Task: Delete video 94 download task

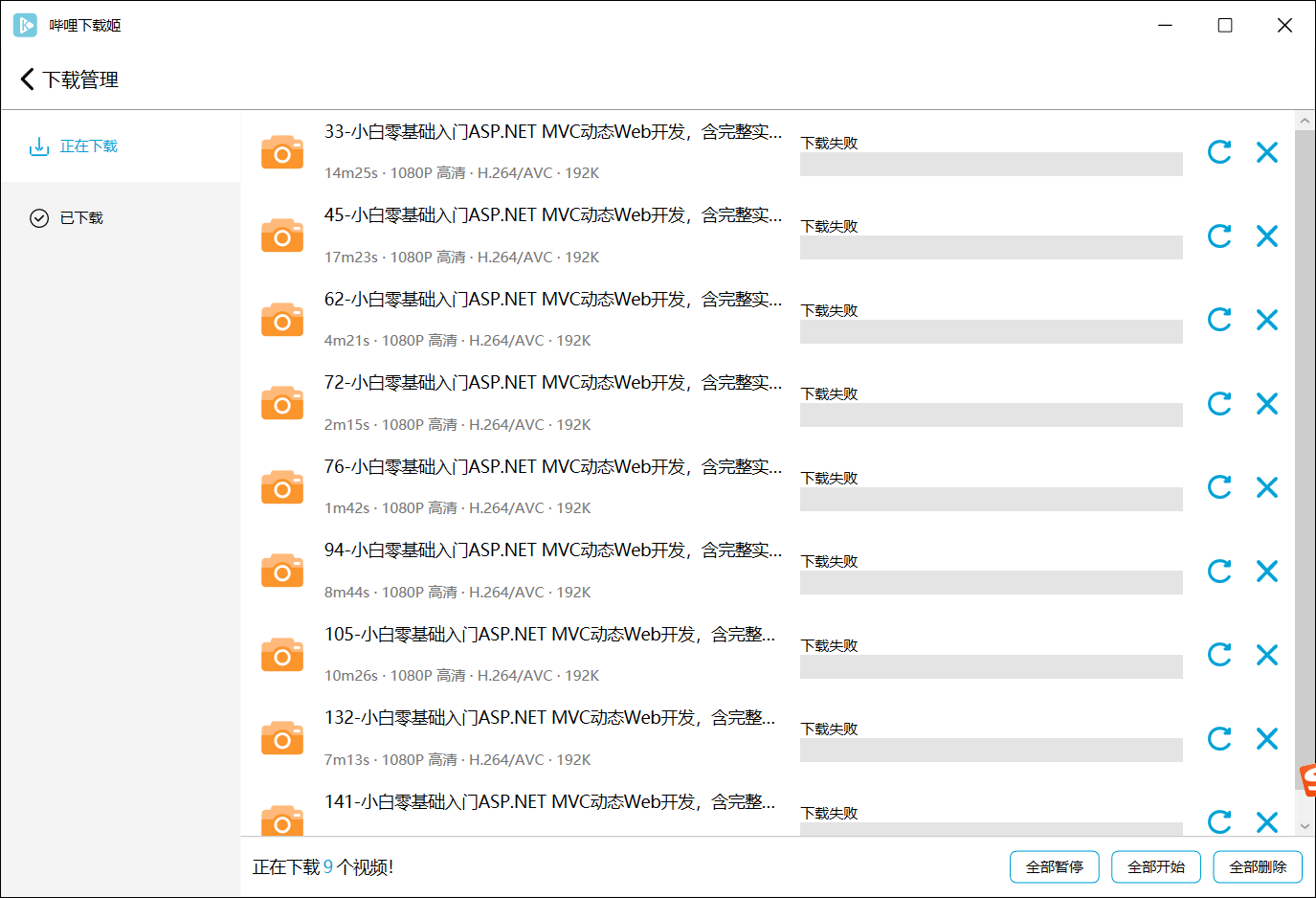Action: pyautogui.click(x=1267, y=572)
